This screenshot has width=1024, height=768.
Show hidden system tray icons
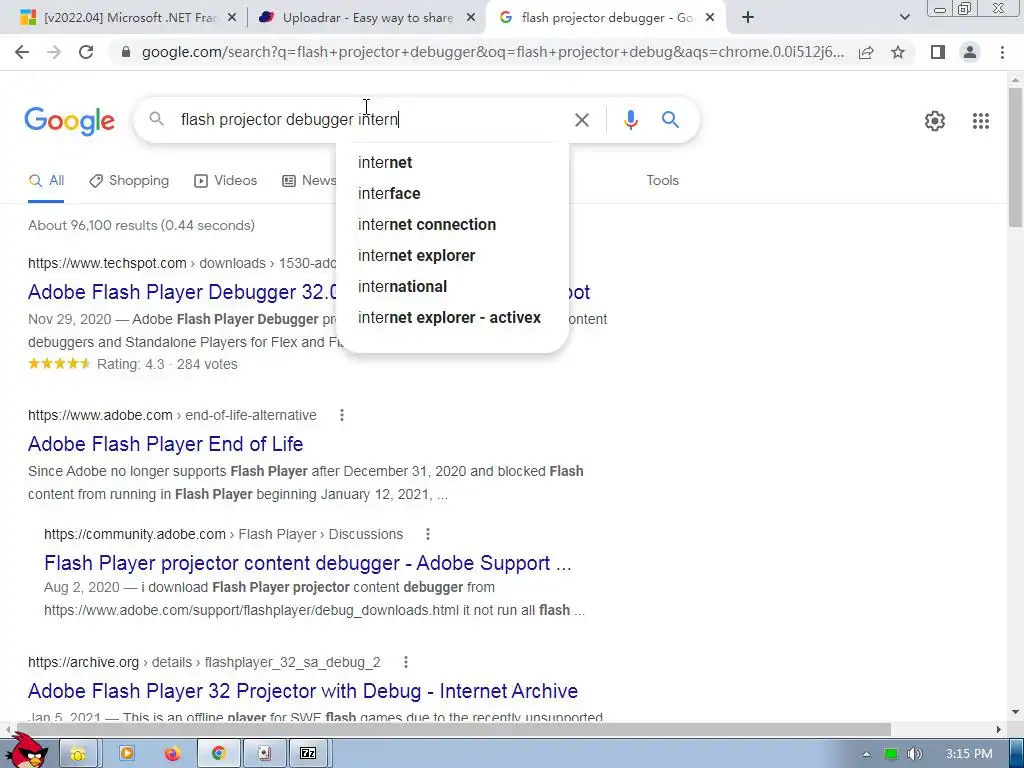[866, 754]
